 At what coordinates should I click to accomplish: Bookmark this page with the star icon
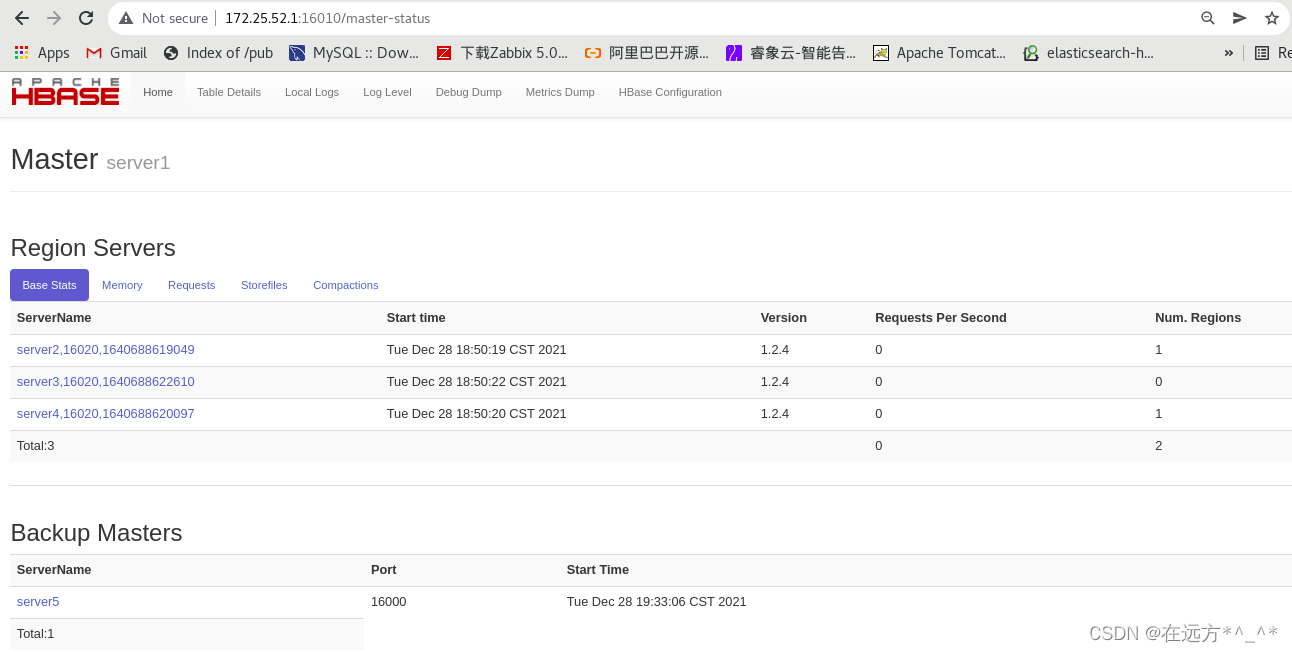tap(1272, 18)
